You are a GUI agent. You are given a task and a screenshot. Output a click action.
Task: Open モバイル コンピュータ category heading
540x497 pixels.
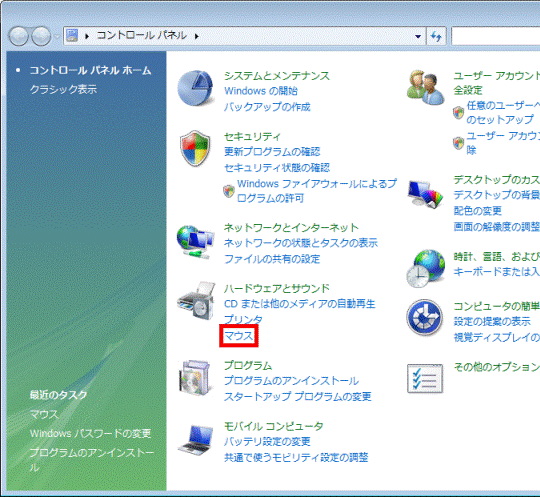click(274, 426)
